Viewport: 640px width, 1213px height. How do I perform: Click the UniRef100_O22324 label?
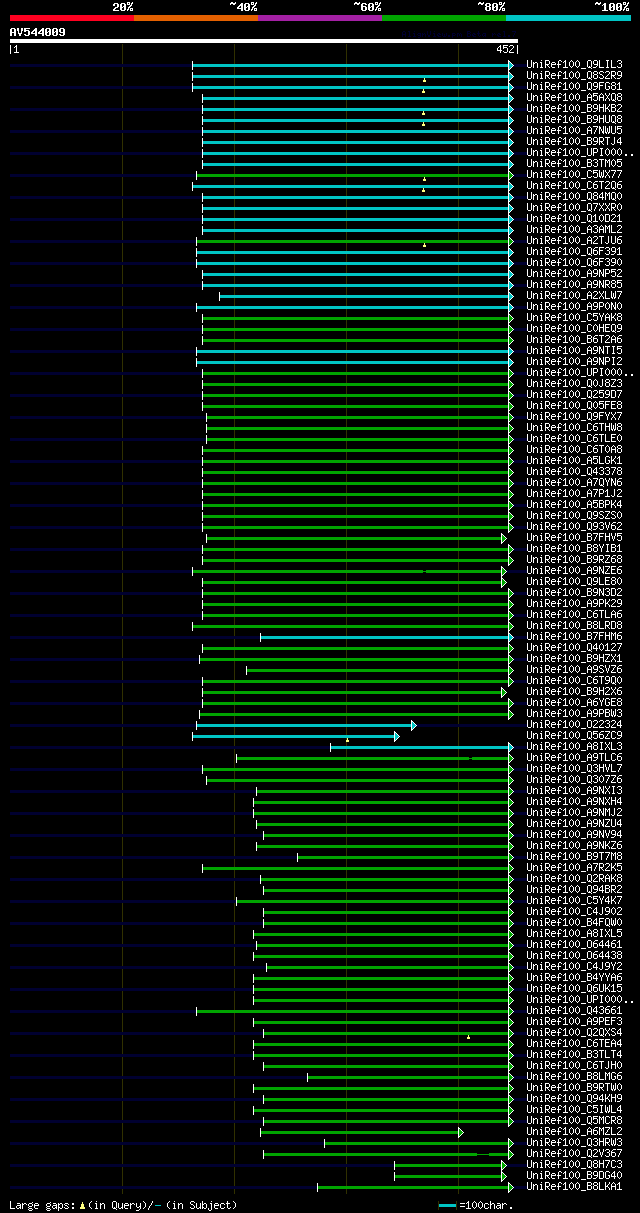tap(574, 724)
